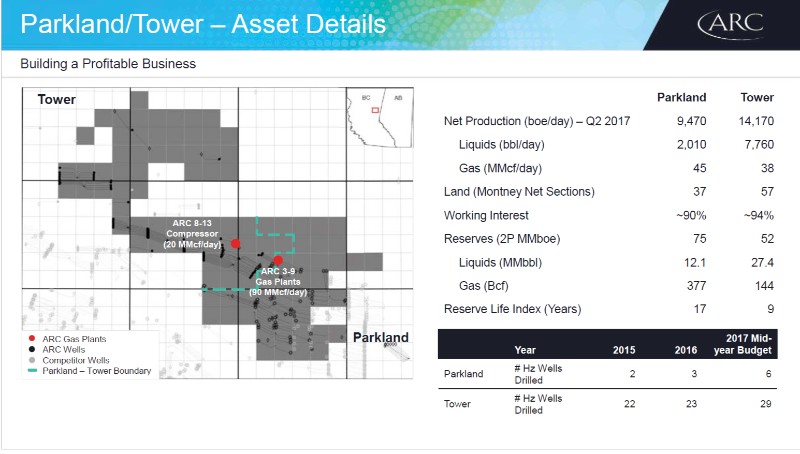Screen dimensions: 800x454
Task: Click Tower 2015 wells drilled value 22
Action: 630,404
